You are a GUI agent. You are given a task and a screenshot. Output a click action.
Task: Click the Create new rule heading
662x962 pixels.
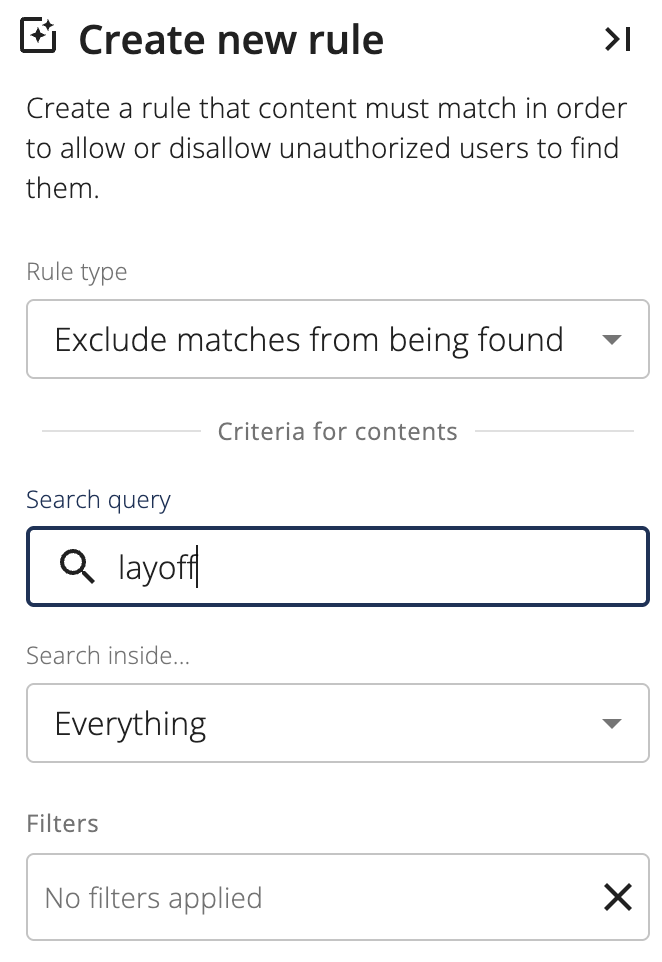231,40
